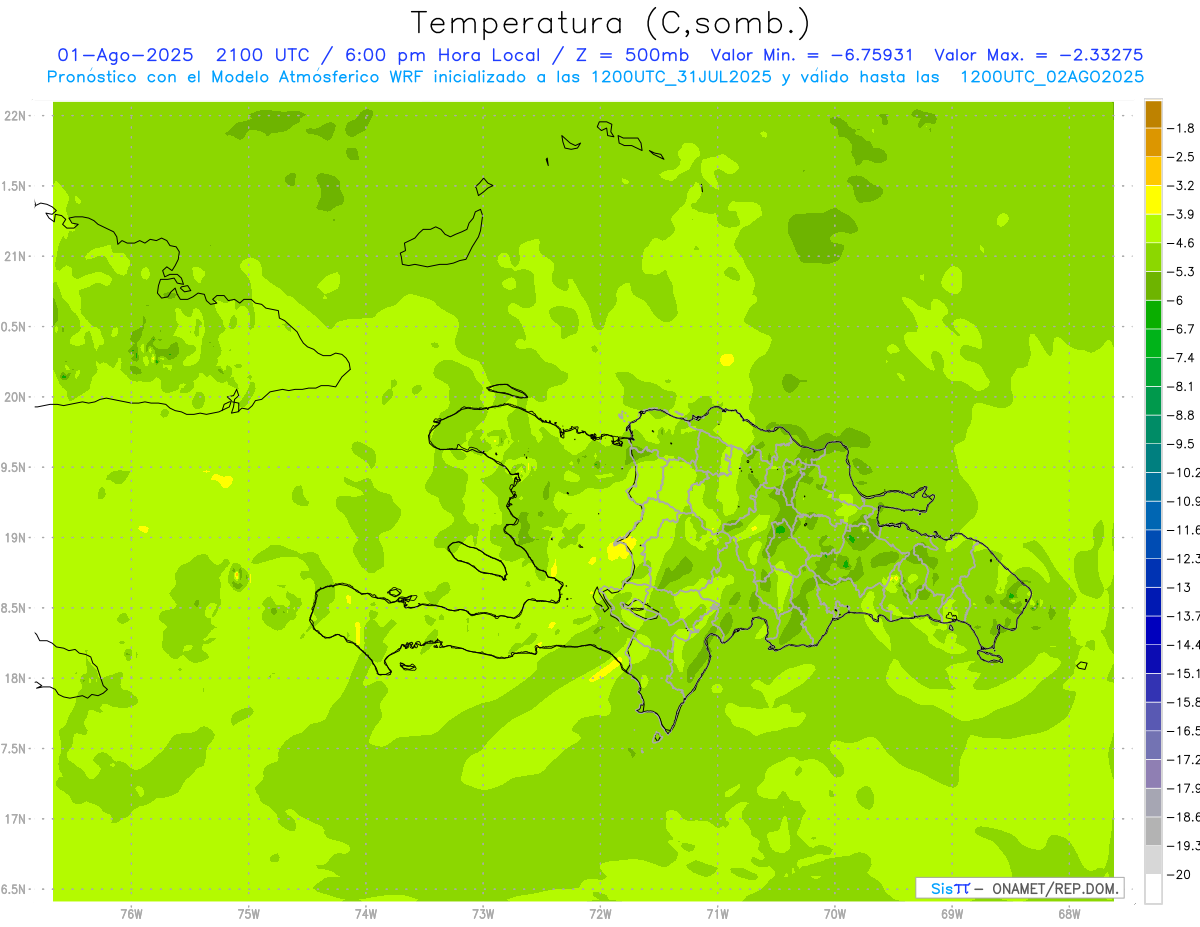Click the "Valor Max. = -2.33275" readout
Screen dimensions: 1200x927
pyautogui.click(x=1038, y=55)
